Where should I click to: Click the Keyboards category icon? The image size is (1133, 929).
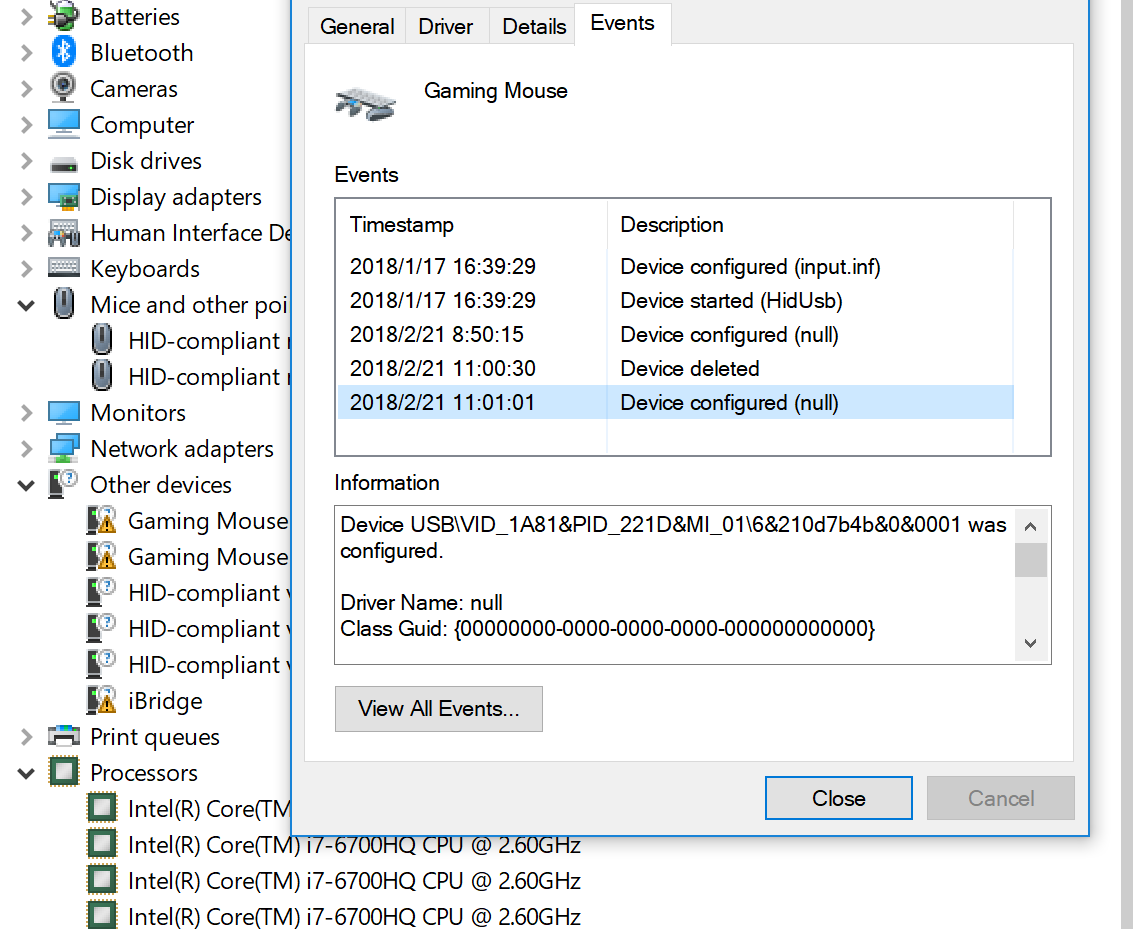(64, 267)
